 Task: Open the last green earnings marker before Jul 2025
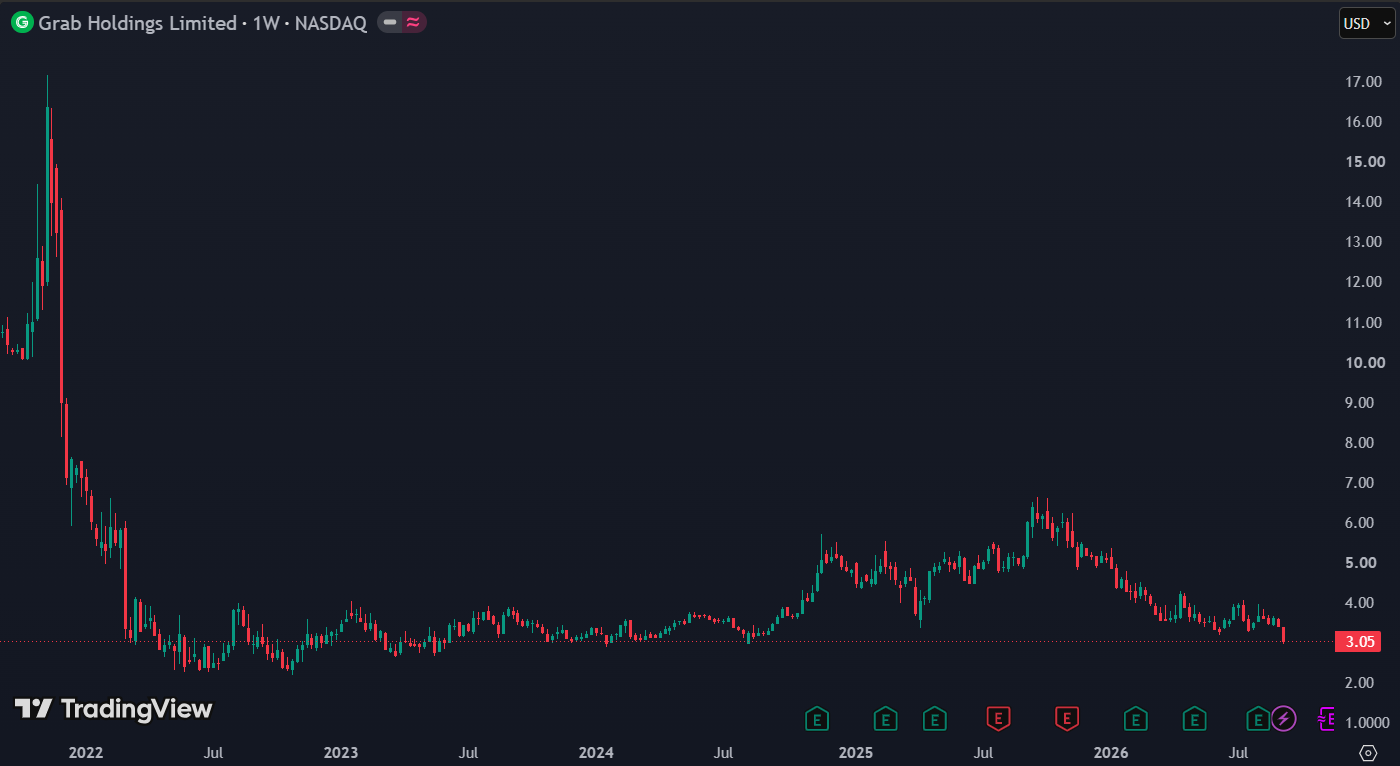pos(934,717)
